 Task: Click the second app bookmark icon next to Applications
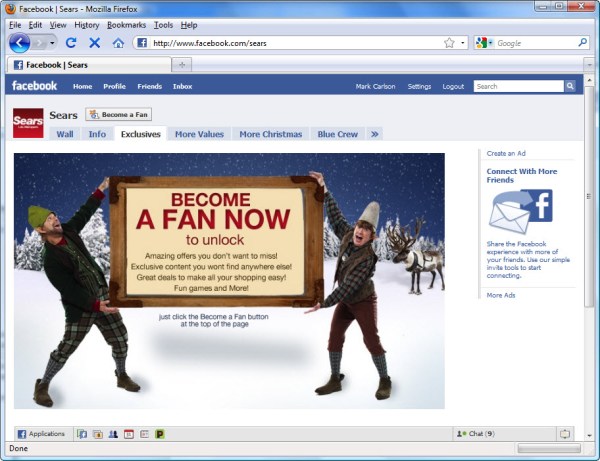click(x=98, y=434)
